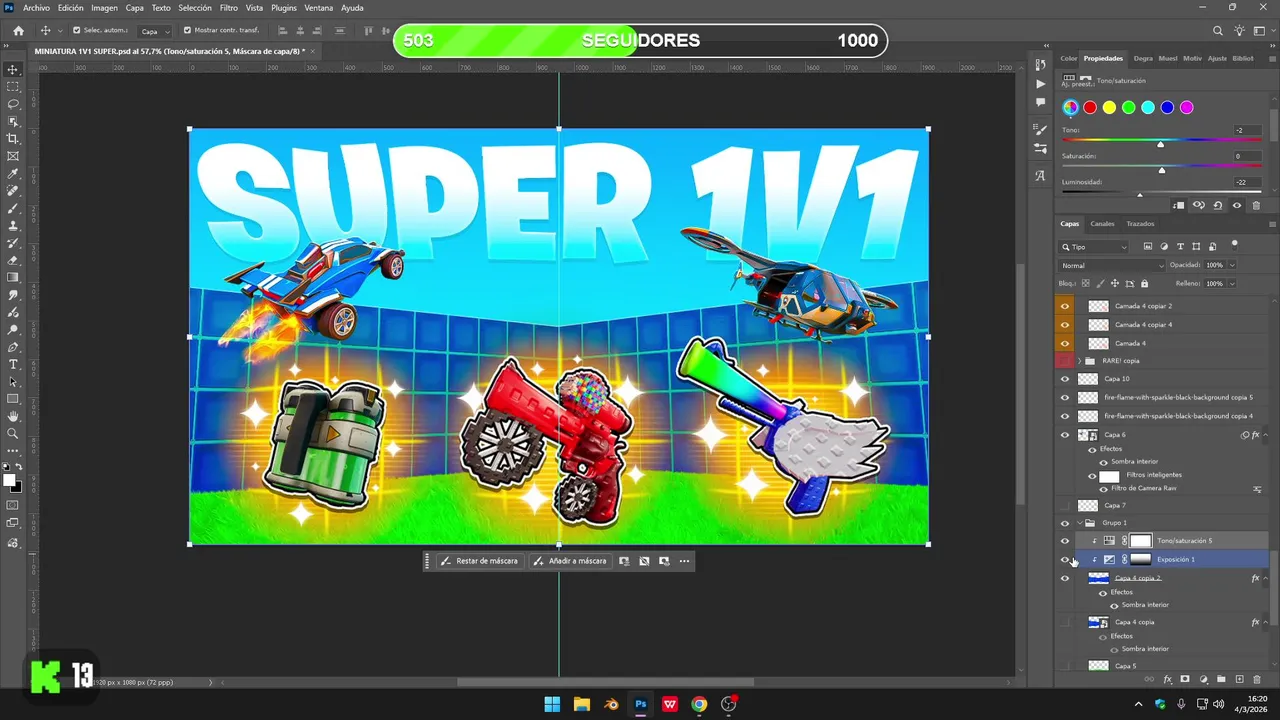Screen dimensions: 1280x720
Task: Add layer mask from Layers panel footer
Action: click(1185, 680)
